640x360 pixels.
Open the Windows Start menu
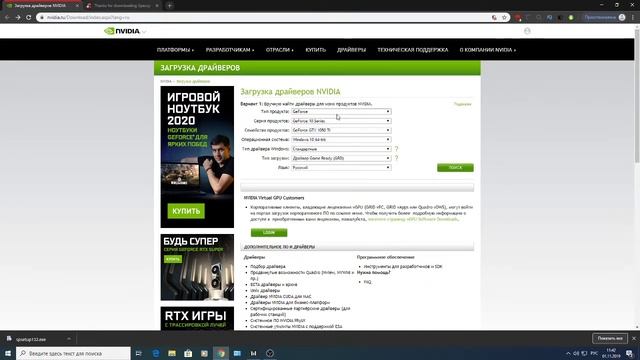8,353
